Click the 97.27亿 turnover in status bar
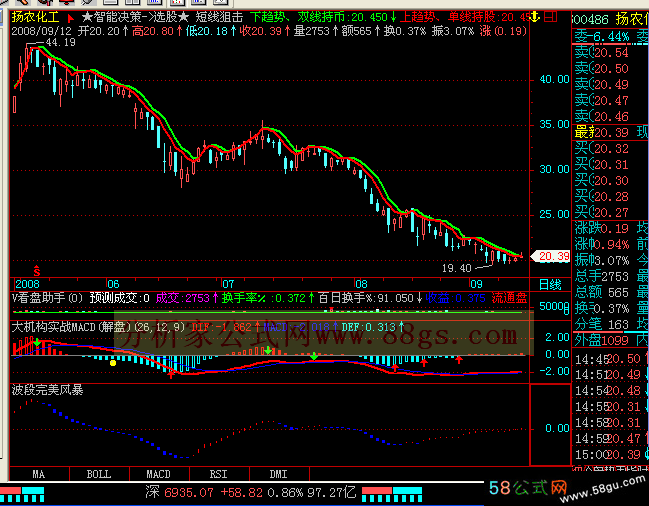 332,492
